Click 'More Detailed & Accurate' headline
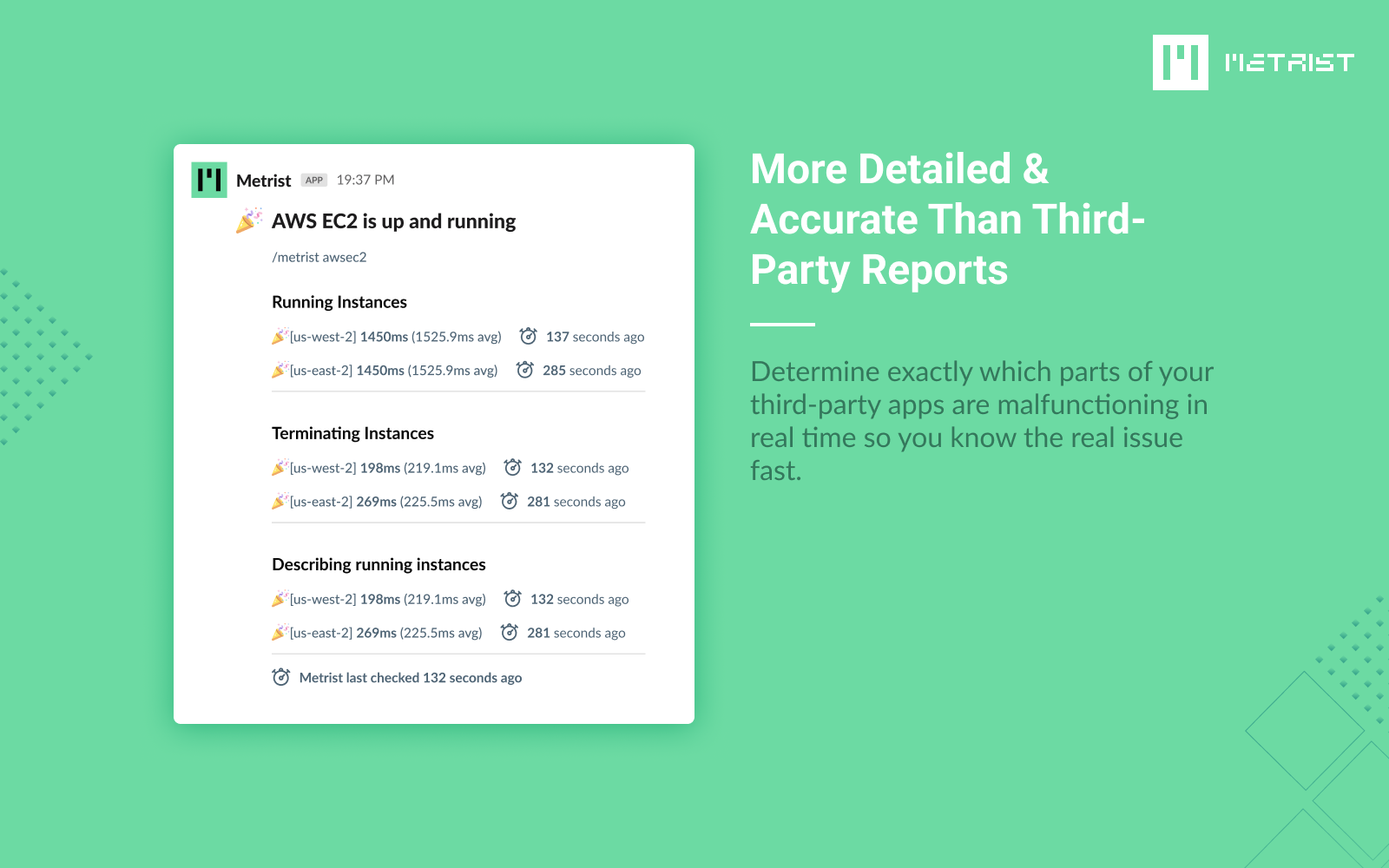This screenshot has width=1389, height=868. [x=948, y=220]
